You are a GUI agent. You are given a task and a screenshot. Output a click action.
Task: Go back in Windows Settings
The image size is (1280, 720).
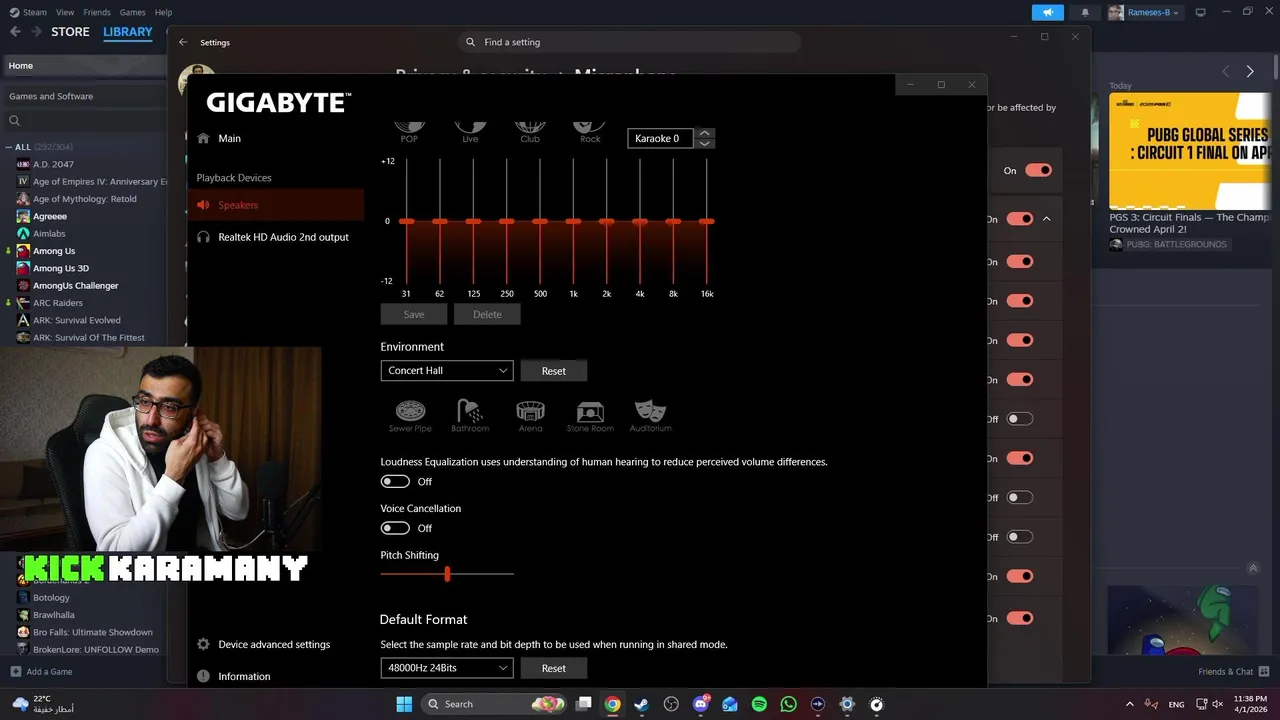pyautogui.click(x=183, y=42)
